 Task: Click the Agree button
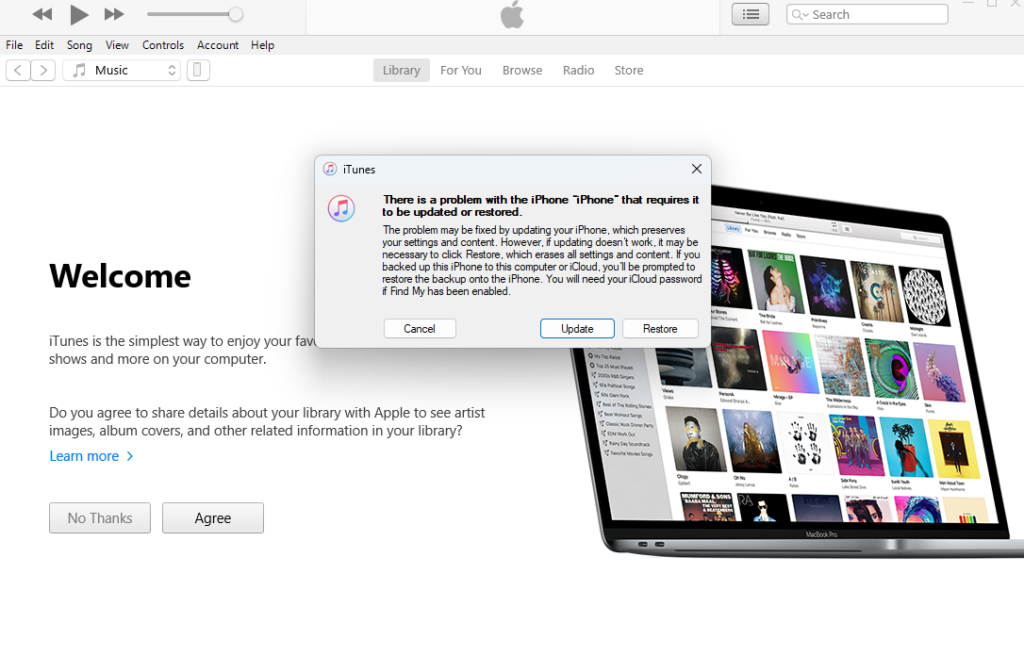tap(213, 518)
